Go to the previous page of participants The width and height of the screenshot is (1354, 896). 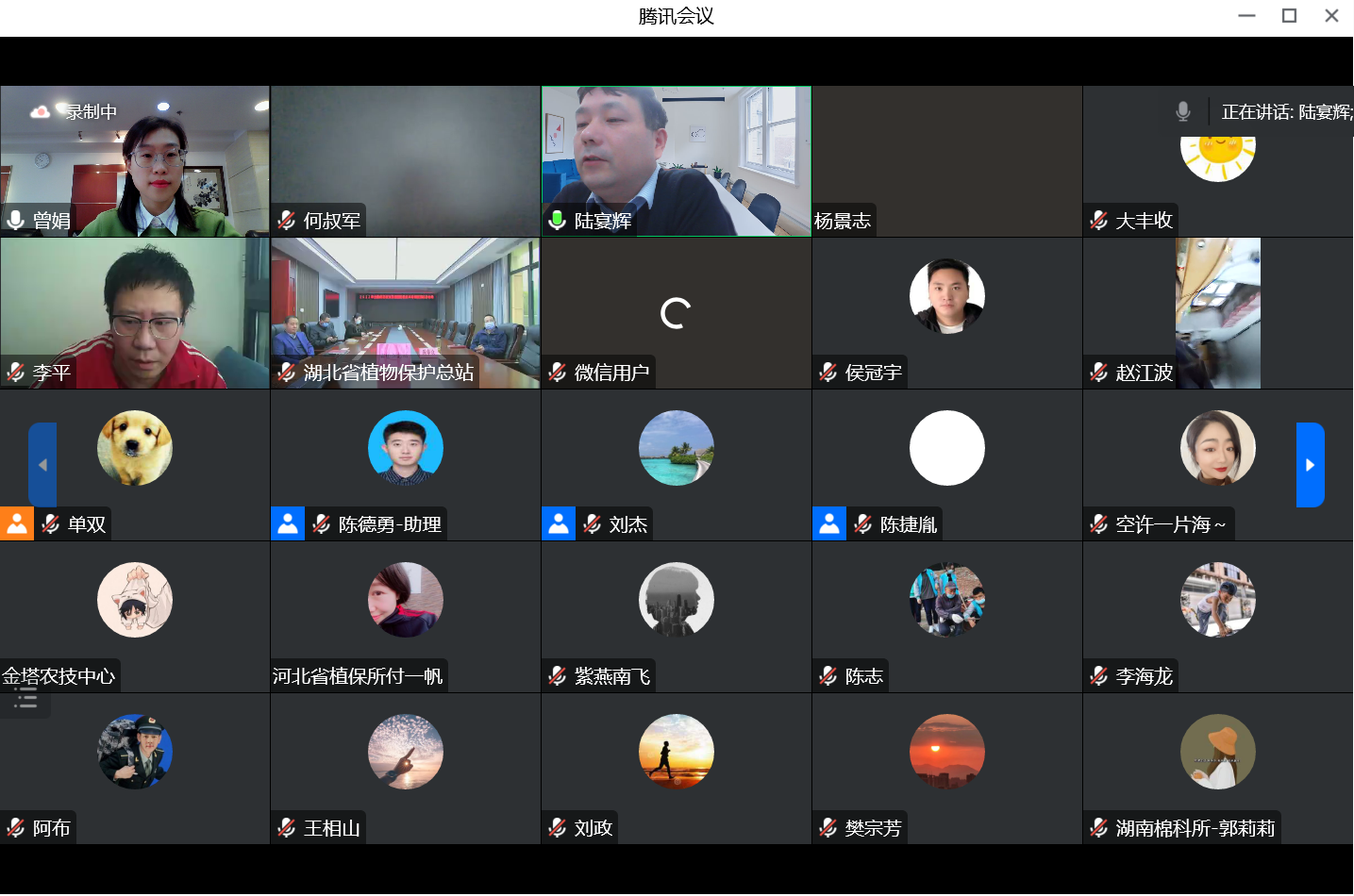[42, 465]
